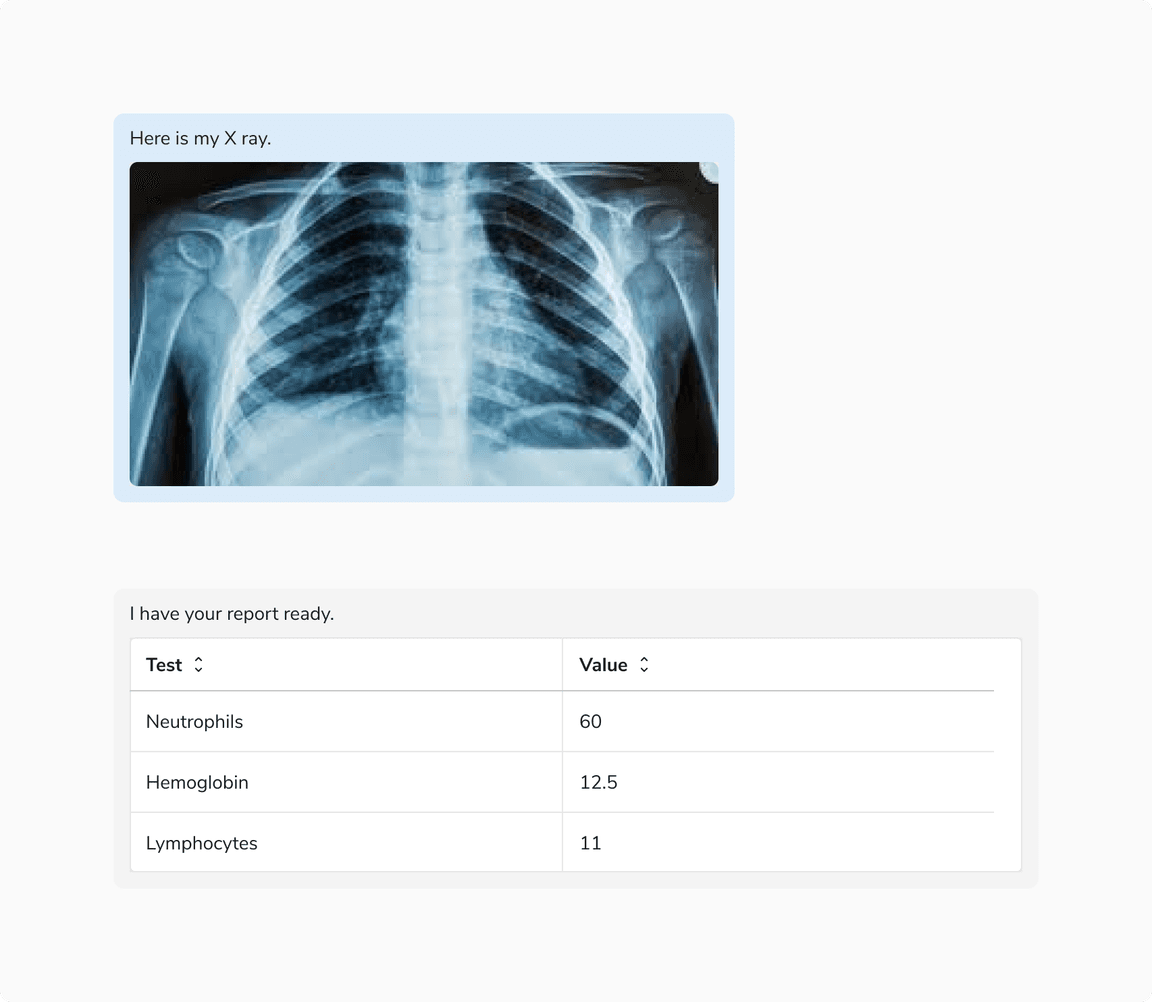Select the Lymphocytes row name cell
The width and height of the screenshot is (1152, 1002).
pyautogui.click(x=202, y=844)
